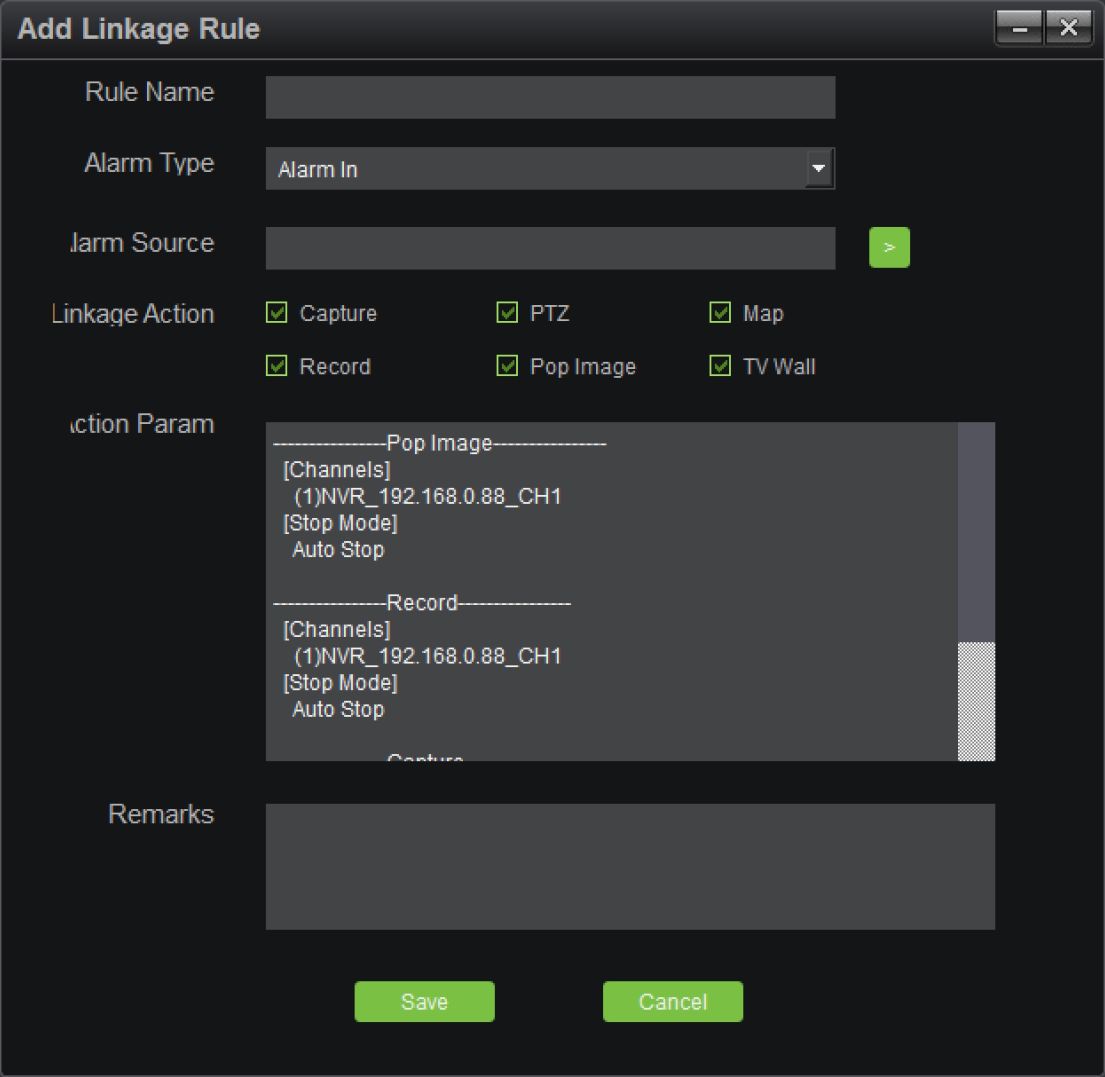The width and height of the screenshot is (1105, 1077).
Task: Click the green Alarm Source arrow button
Action: tap(889, 248)
